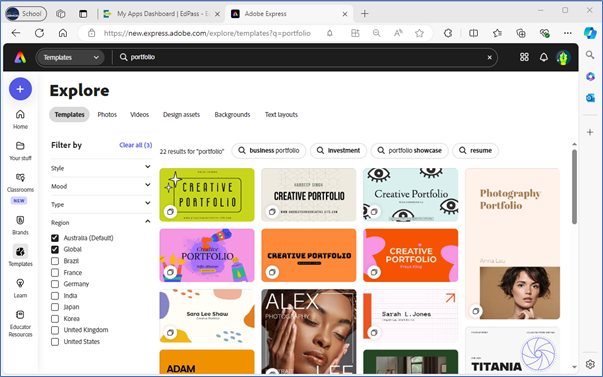Switch to the Backgrounds tab
The image size is (603, 377).
[x=232, y=115]
